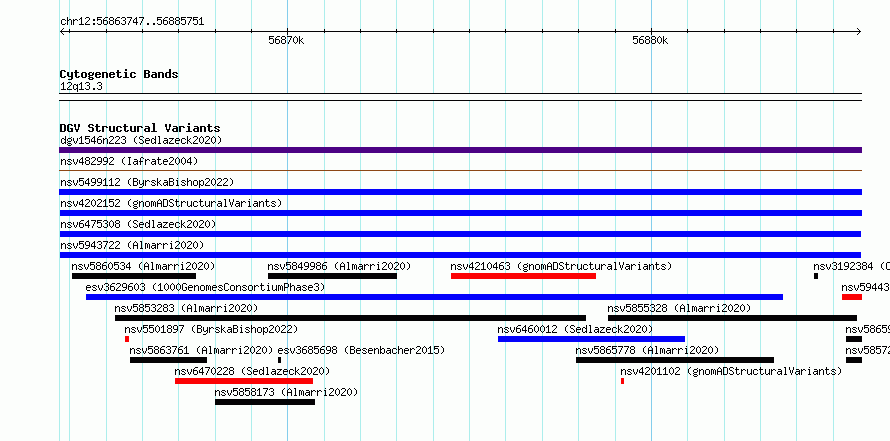Click the tiny red nsv4201102 marker
Image resolution: width=890 pixels, height=441 pixels.
click(x=623, y=381)
